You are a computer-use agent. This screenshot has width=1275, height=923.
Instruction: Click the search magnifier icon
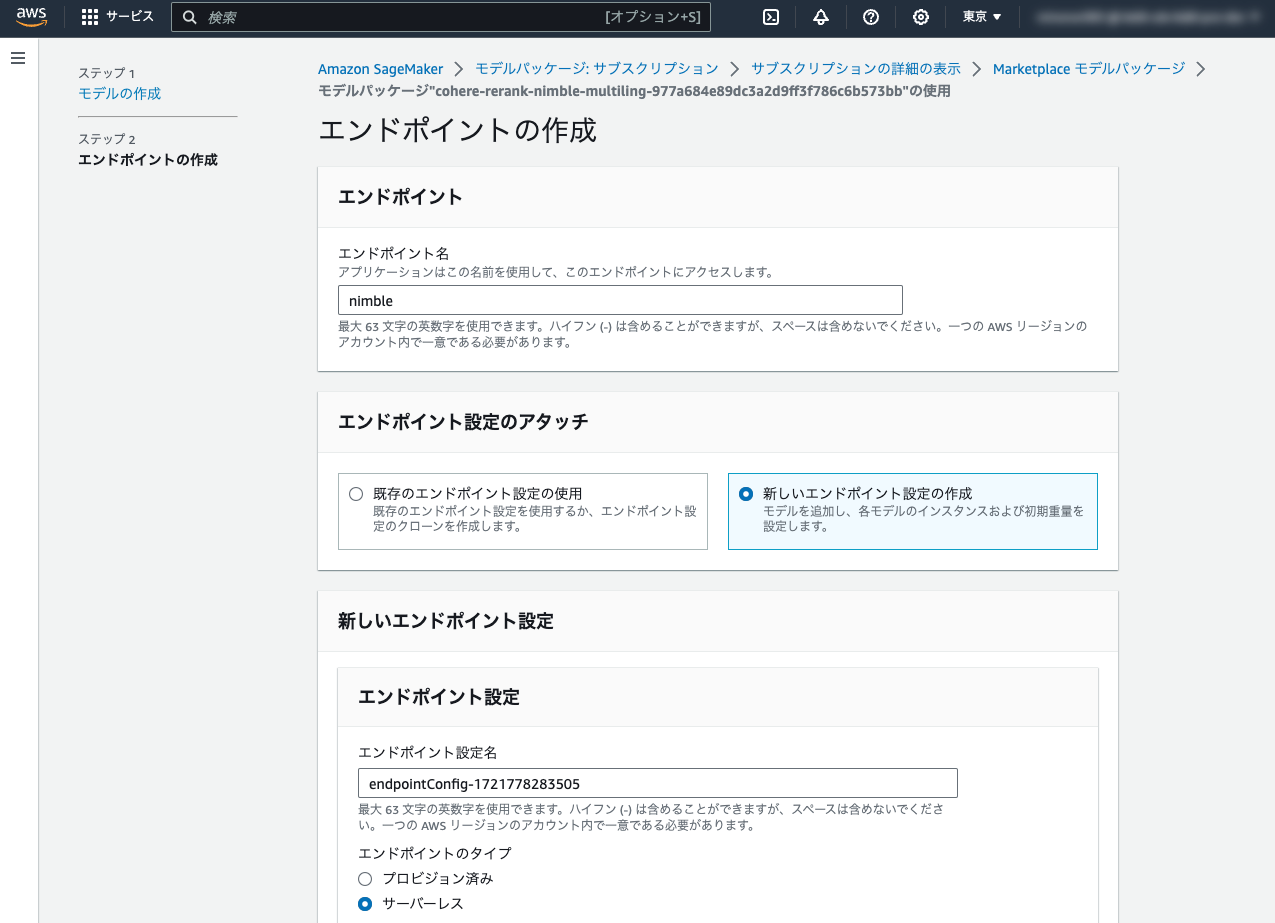point(190,17)
